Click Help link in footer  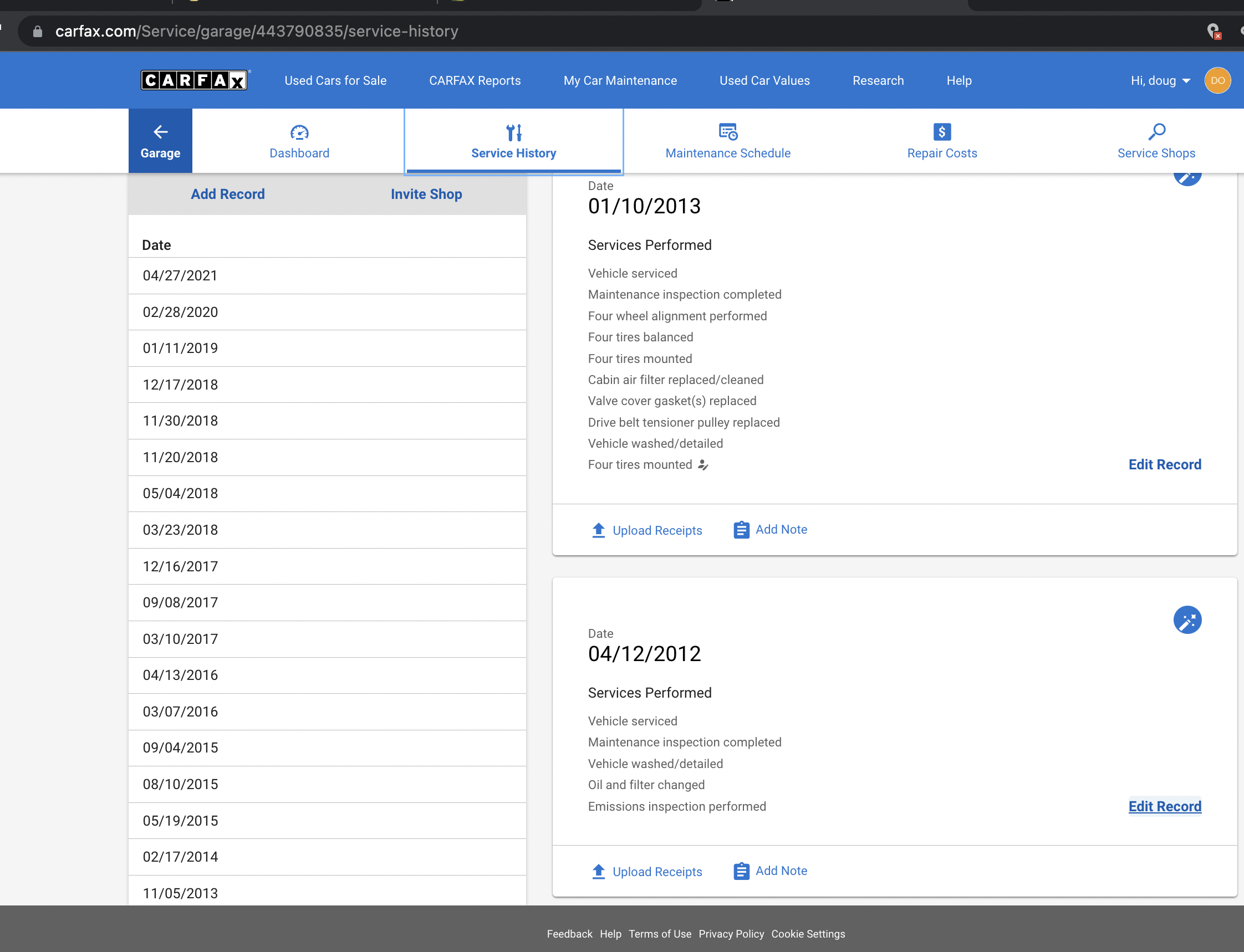click(610, 934)
